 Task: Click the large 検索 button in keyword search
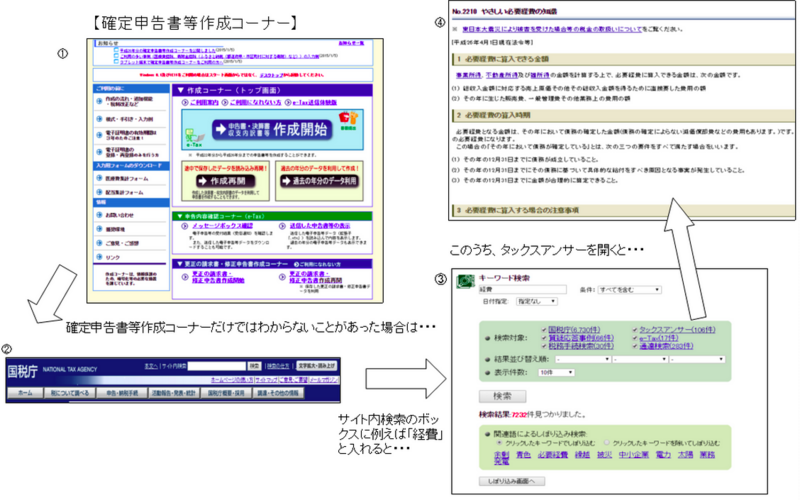pyautogui.click(x=503, y=396)
